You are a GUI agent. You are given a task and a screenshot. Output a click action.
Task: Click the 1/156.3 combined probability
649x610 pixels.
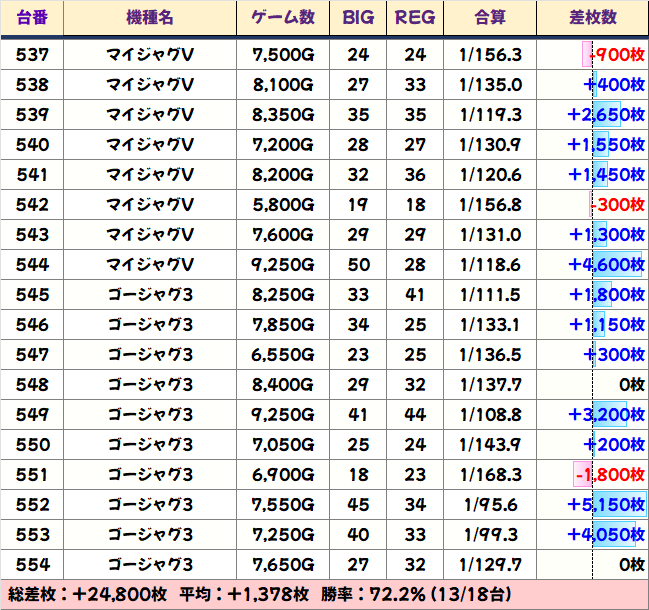pyautogui.click(x=490, y=55)
